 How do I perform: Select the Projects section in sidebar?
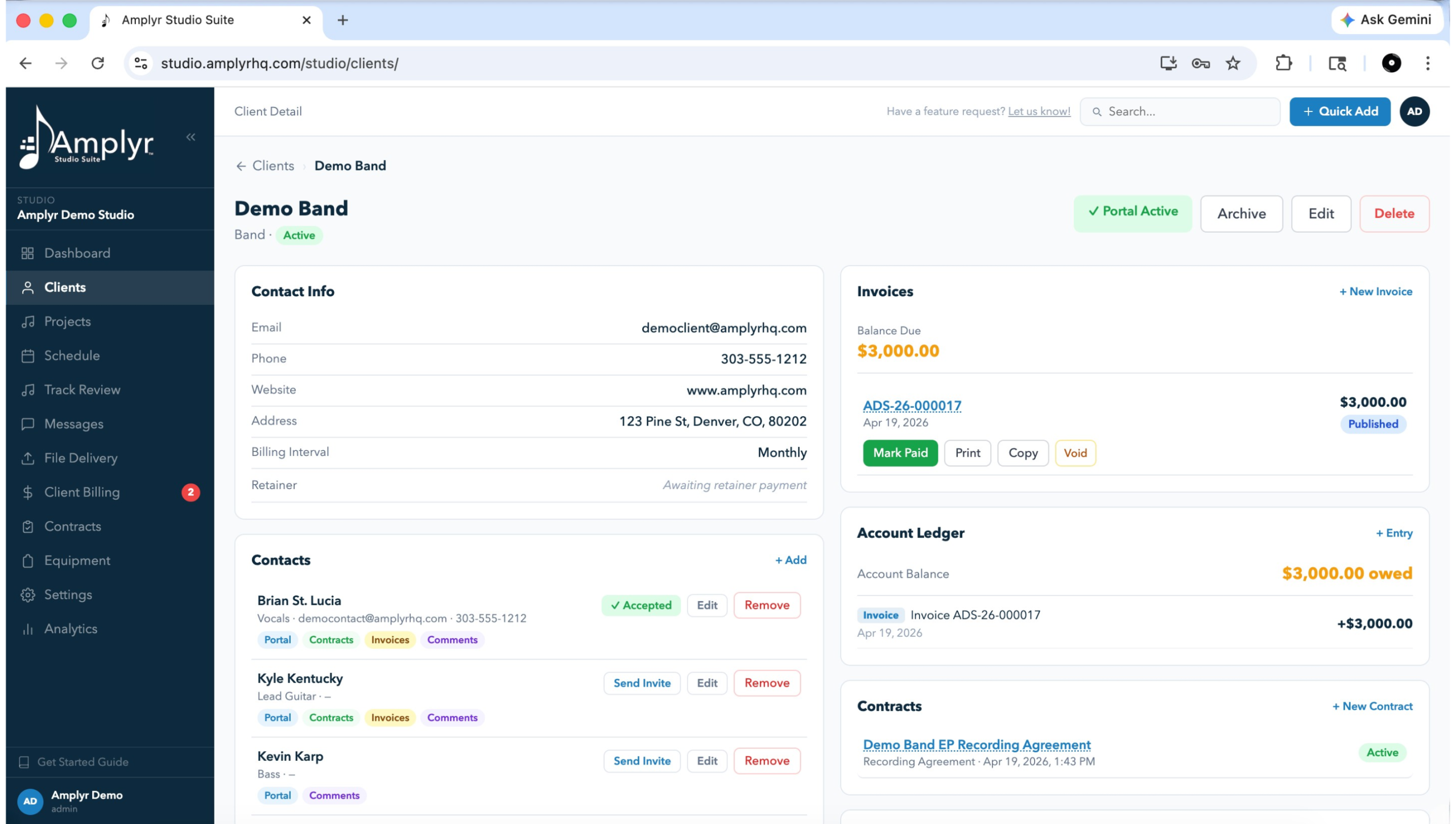(x=67, y=321)
